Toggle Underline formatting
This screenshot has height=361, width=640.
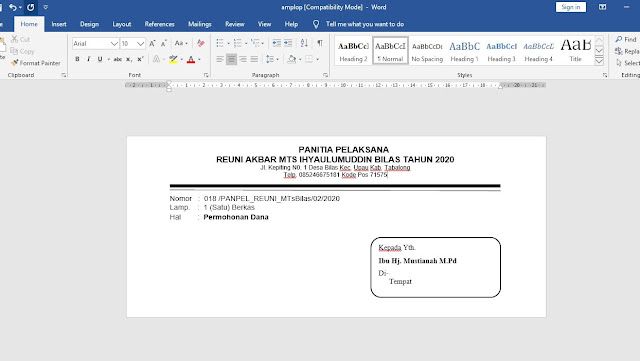pyautogui.click(x=100, y=59)
